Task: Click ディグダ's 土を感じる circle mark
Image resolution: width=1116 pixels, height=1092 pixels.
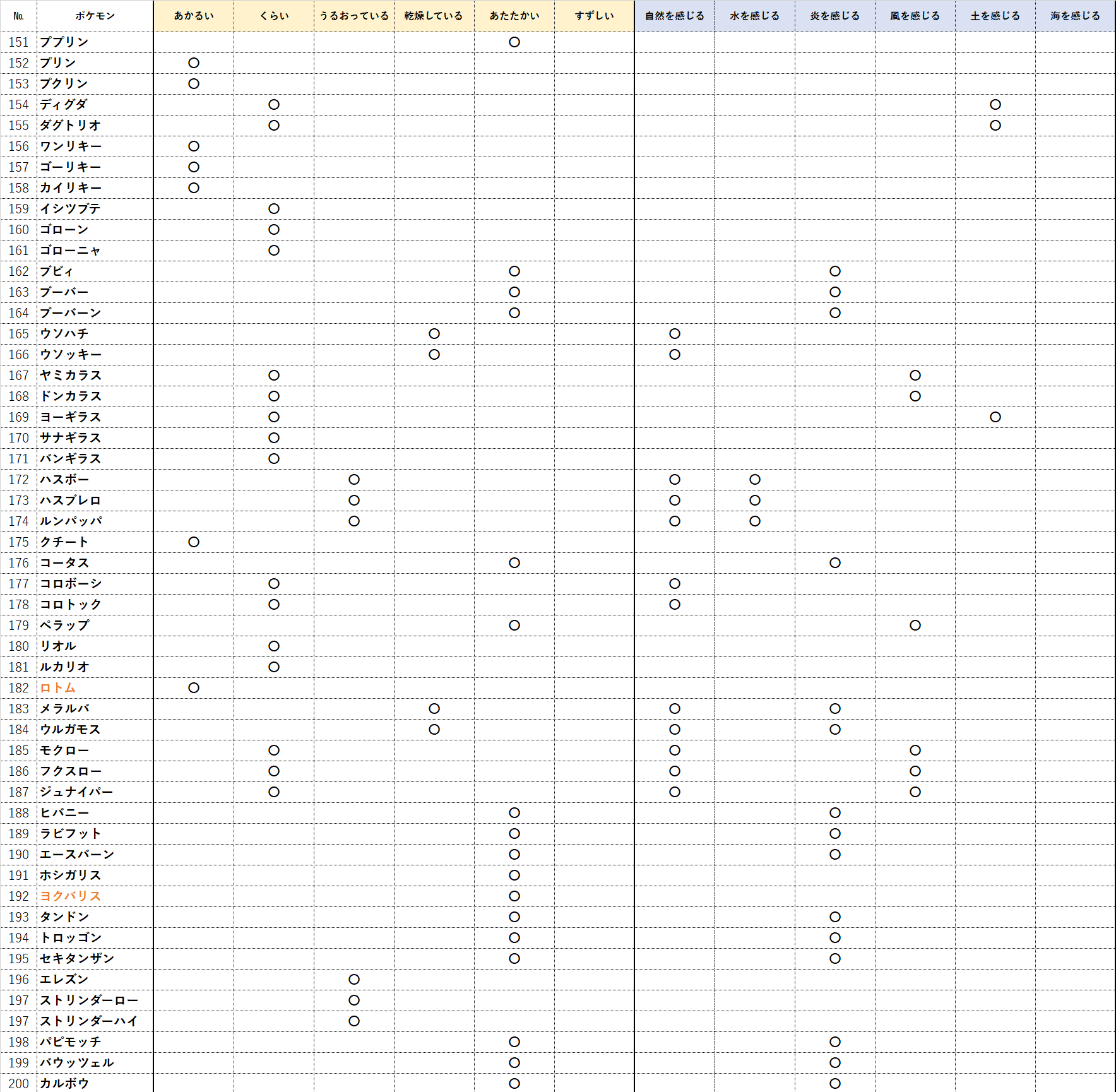Action: click(995, 105)
